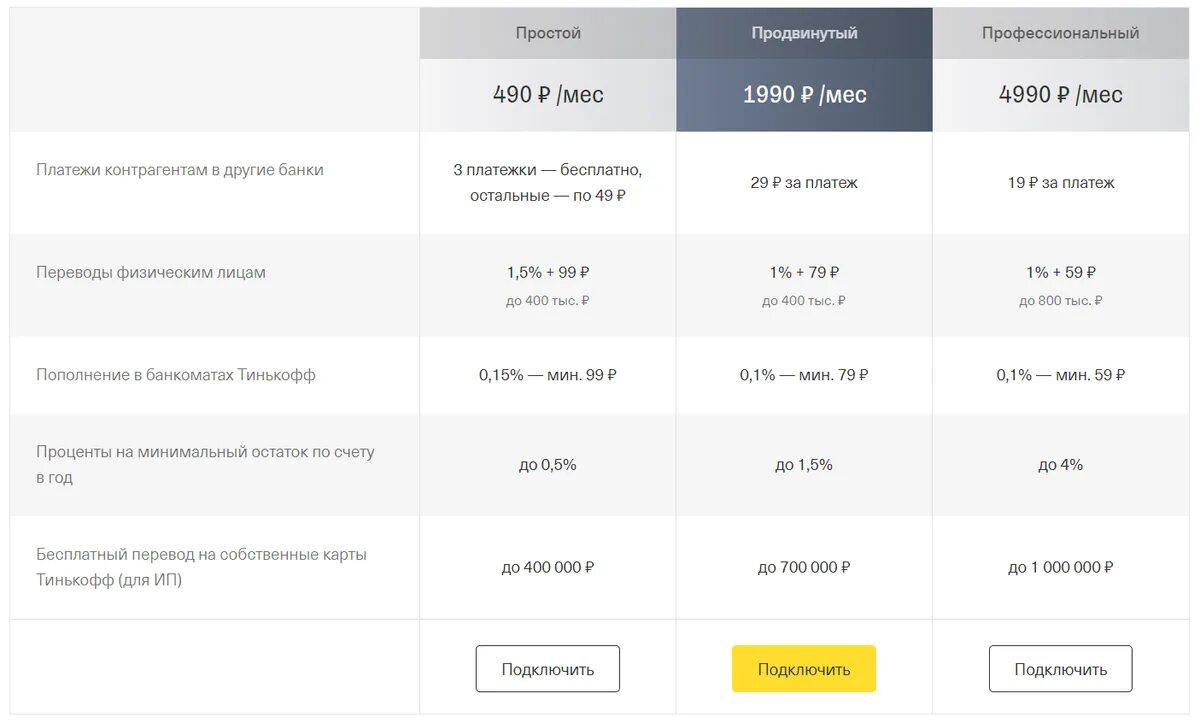Click the Переводы физическим лицам row label

click(x=151, y=272)
